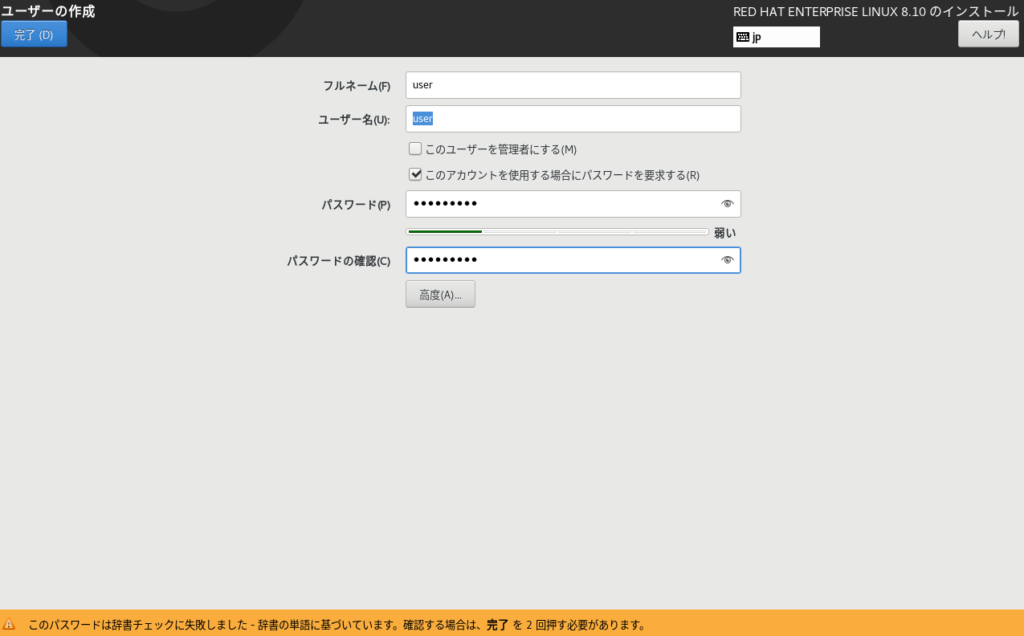Image resolution: width=1024 pixels, height=636 pixels.
Task: Click the warning triangle icon in the bottom bar
Action: coord(10,624)
